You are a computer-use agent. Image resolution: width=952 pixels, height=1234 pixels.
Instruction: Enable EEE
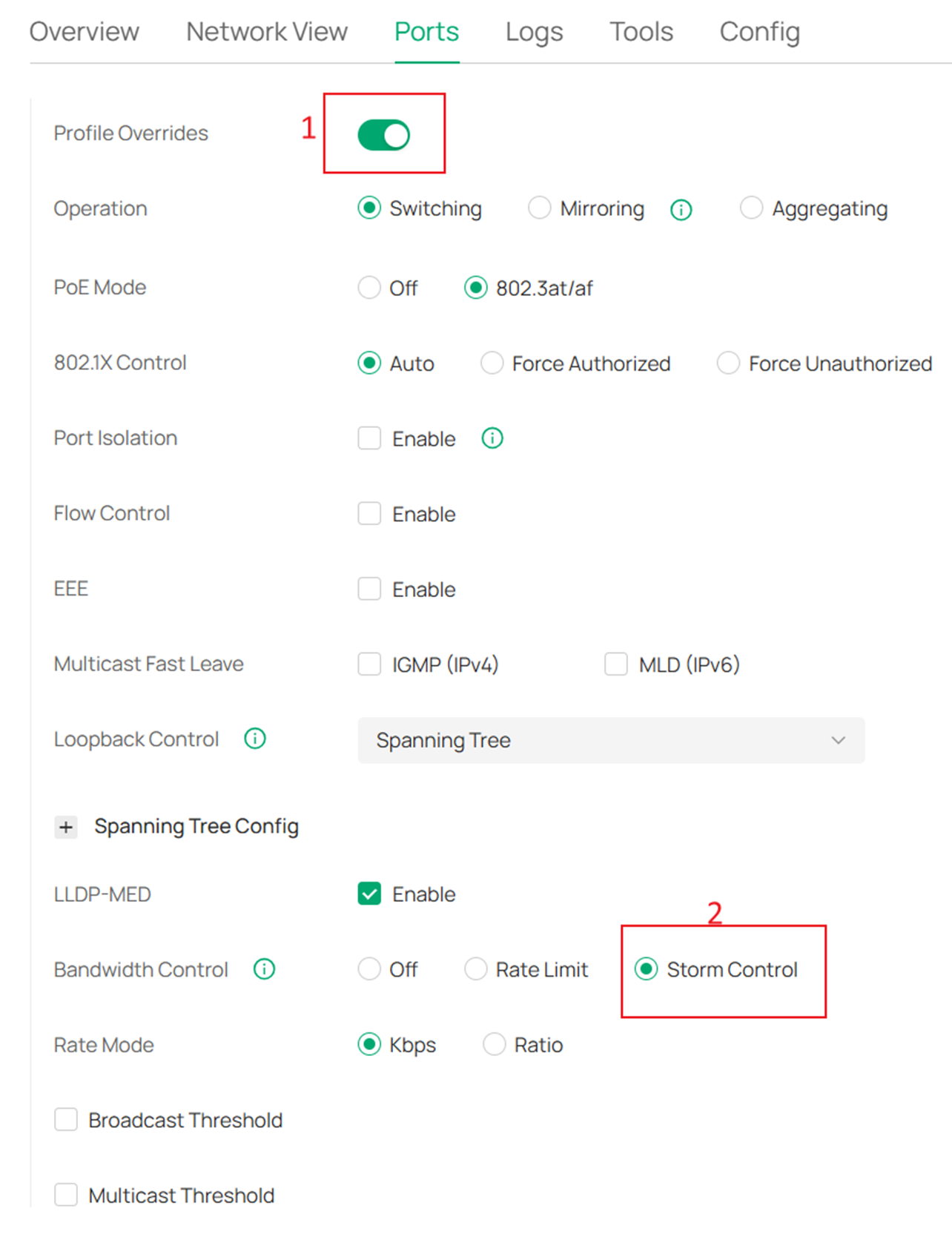point(368,589)
